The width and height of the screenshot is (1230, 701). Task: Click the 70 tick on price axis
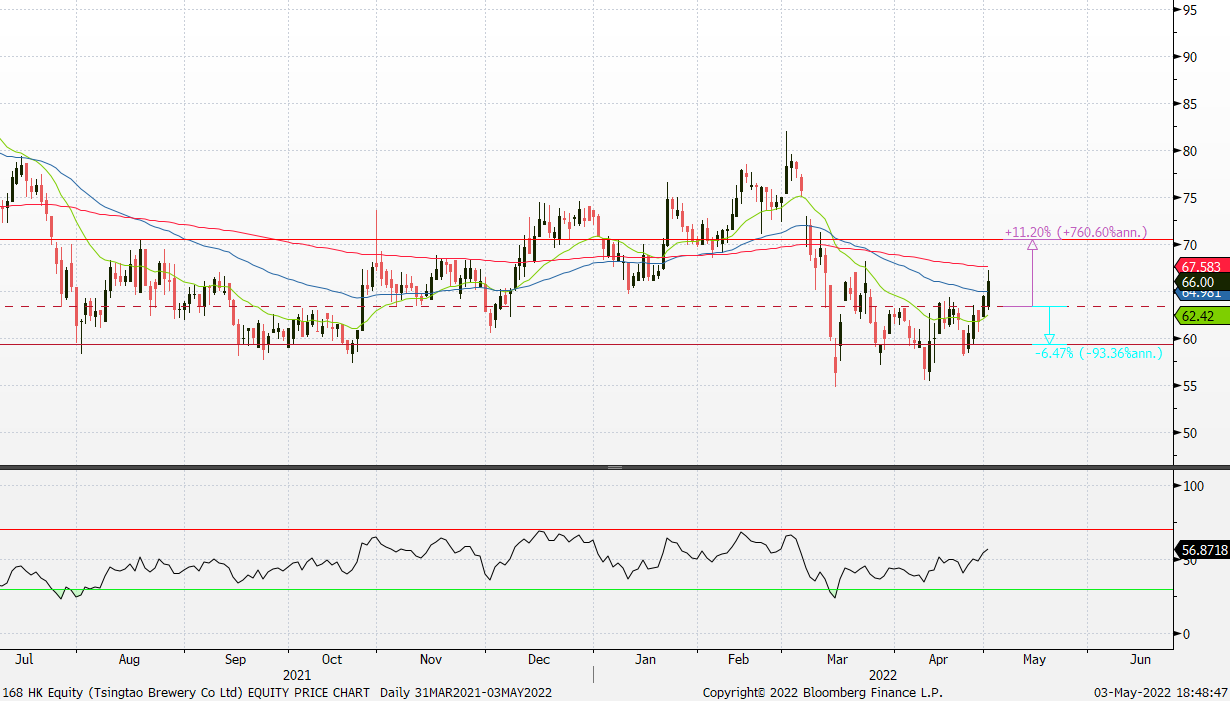pos(1190,245)
